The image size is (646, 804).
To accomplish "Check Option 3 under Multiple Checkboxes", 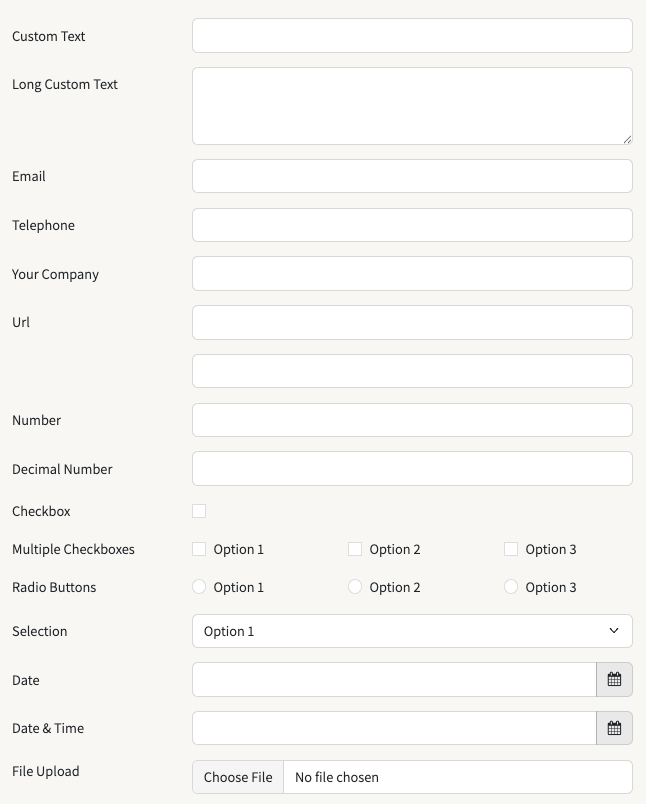I will [x=511, y=548].
